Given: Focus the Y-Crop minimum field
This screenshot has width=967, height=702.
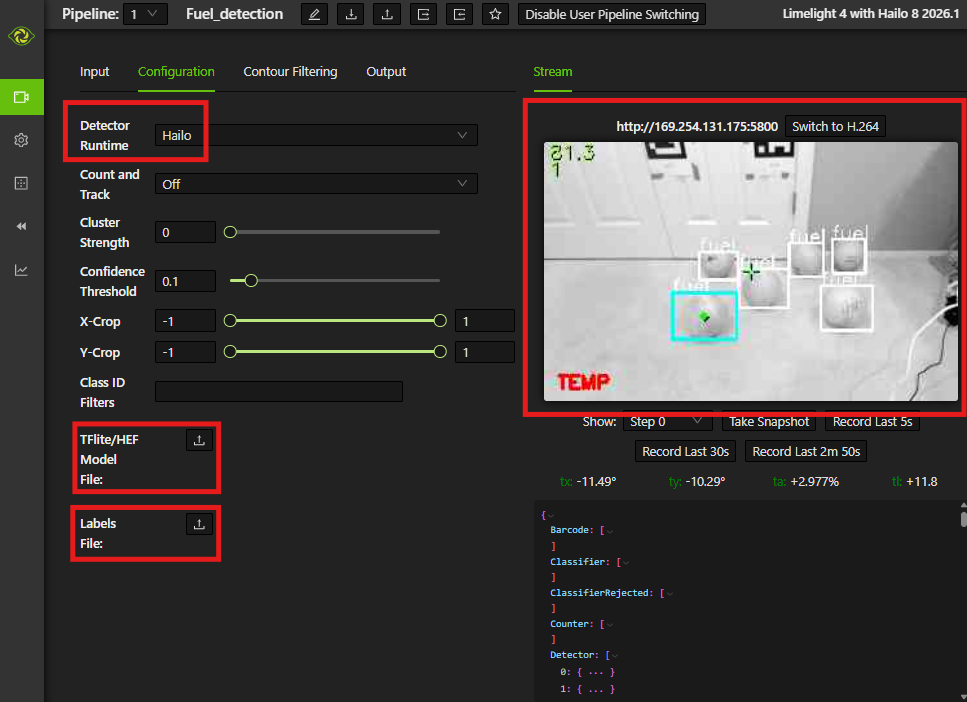Looking at the screenshot, I should pos(185,352).
